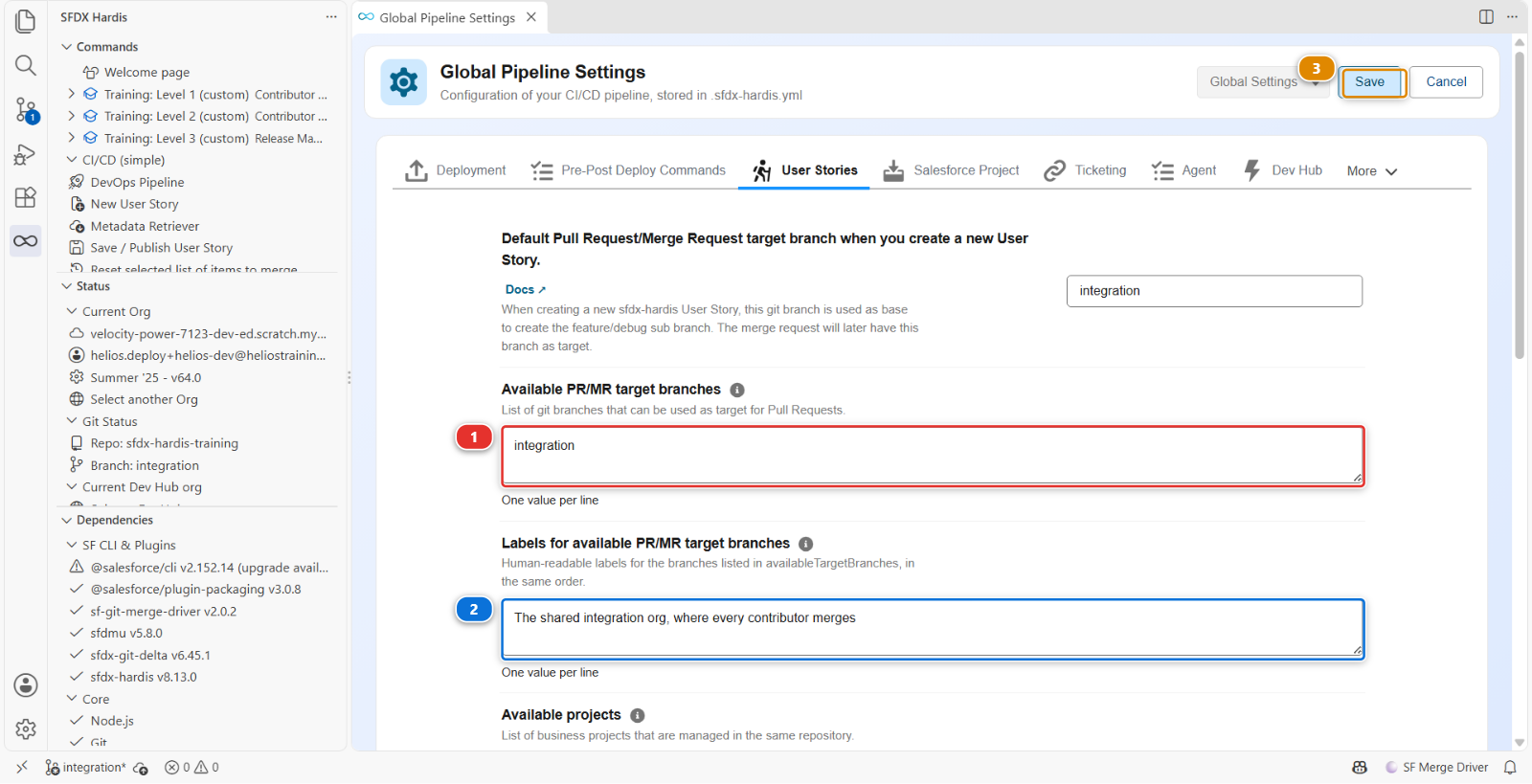Select sfdx-hardis v8.13.0 row

(133, 677)
